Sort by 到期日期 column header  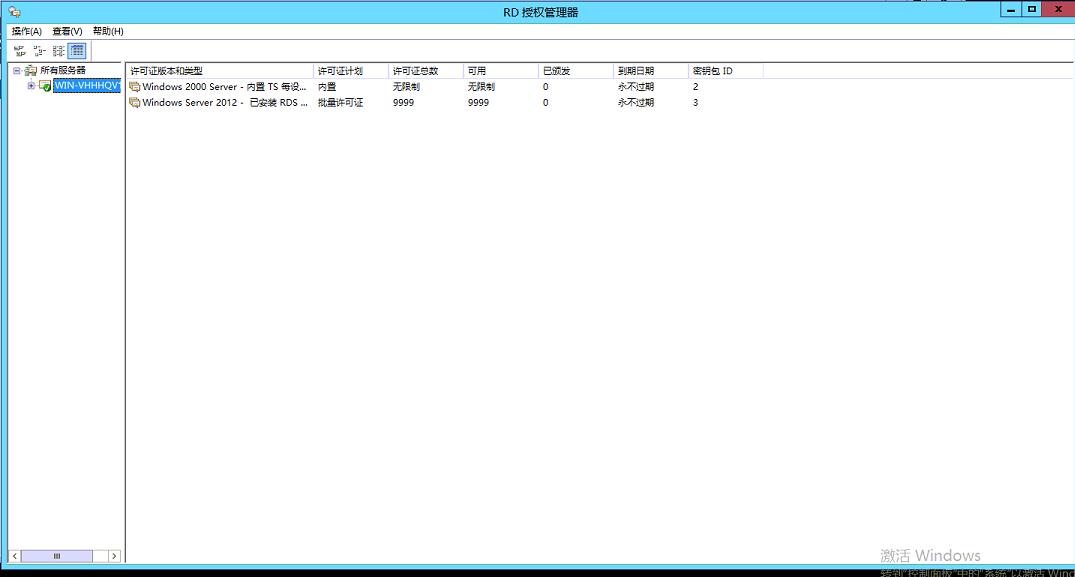[649, 71]
